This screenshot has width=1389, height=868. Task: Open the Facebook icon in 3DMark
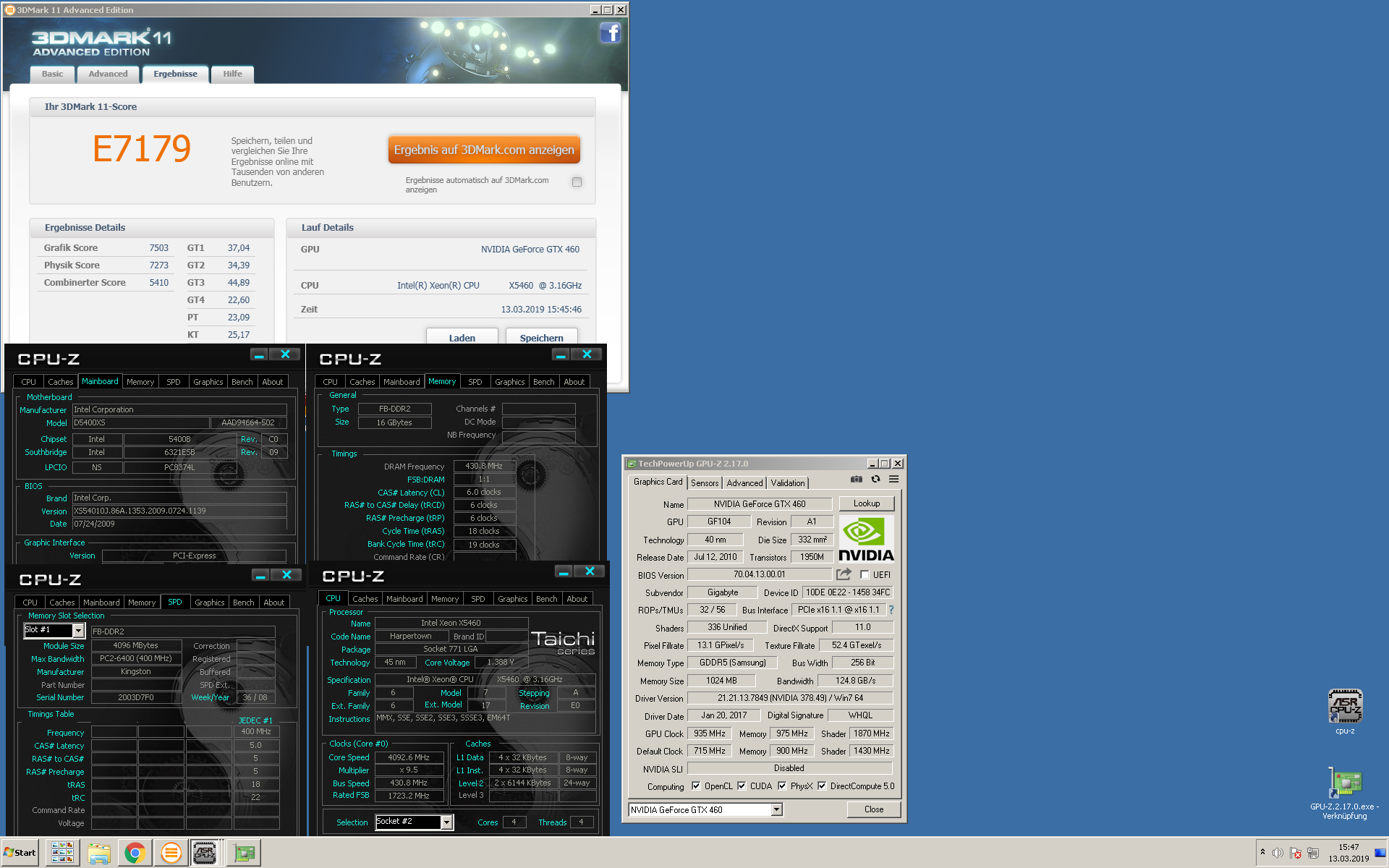pyautogui.click(x=611, y=33)
